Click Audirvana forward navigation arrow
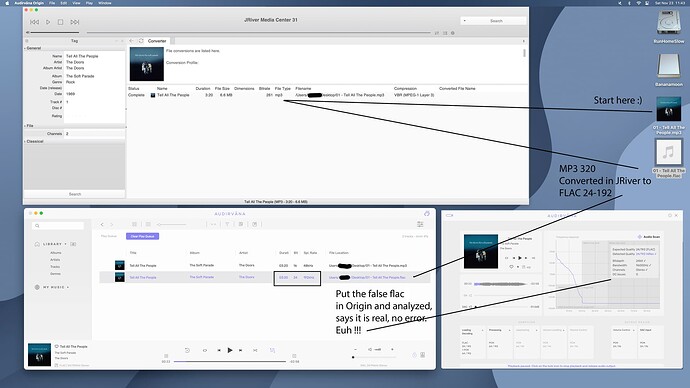The height and width of the screenshot is (388, 690). click(112, 224)
